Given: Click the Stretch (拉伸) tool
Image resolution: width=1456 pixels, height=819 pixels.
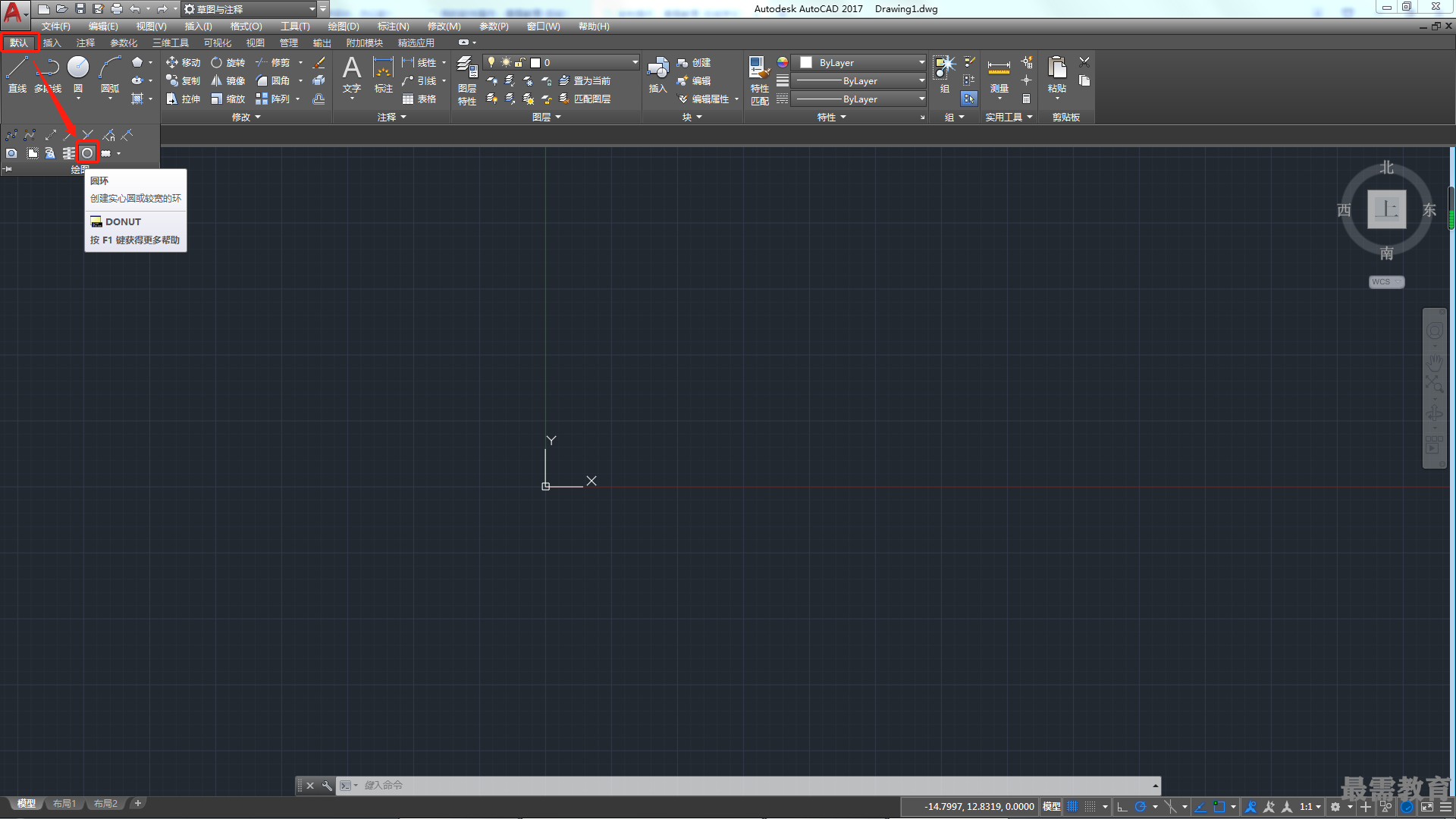Looking at the screenshot, I should [184, 99].
